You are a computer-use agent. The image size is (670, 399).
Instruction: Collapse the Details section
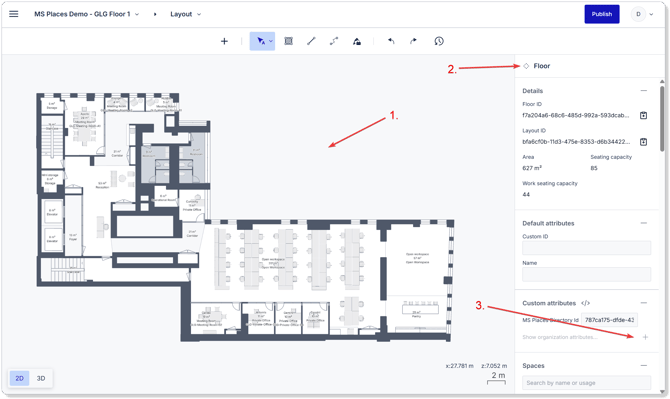tap(644, 91)
